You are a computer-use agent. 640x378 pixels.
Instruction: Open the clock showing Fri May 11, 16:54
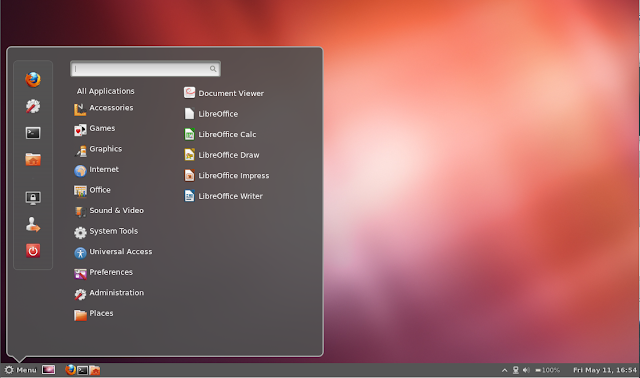pyautogui.click(x=605, y=370)
